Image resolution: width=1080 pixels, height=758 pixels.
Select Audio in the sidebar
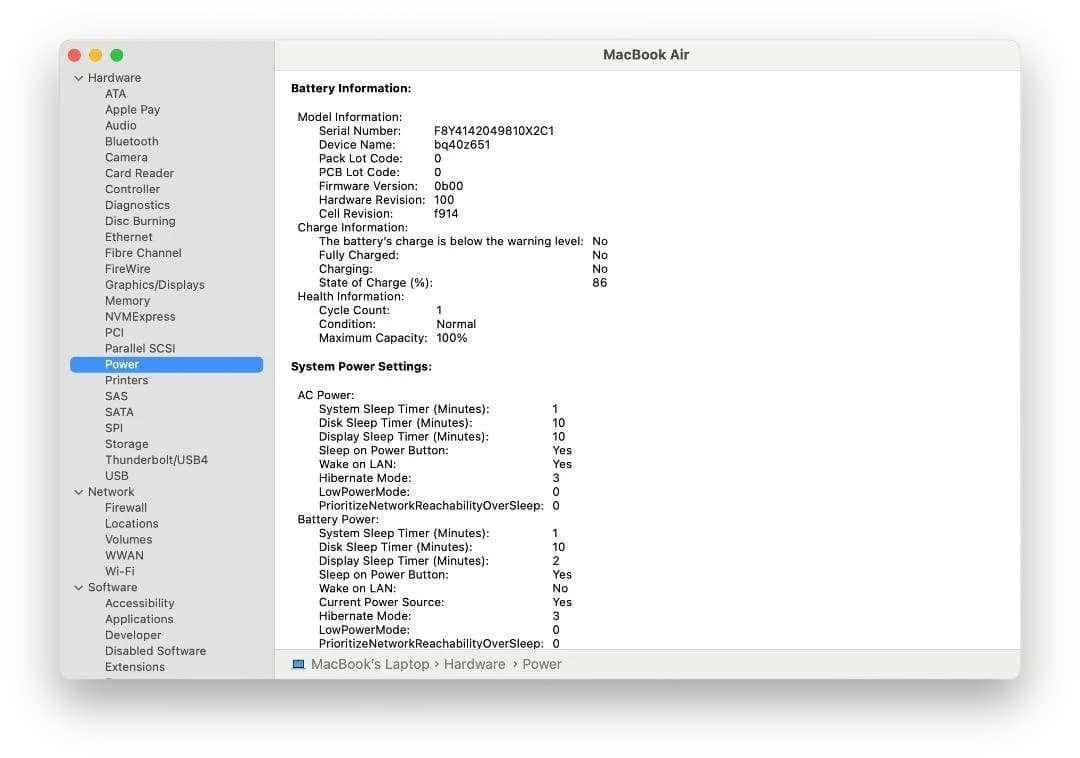point(120,125)
